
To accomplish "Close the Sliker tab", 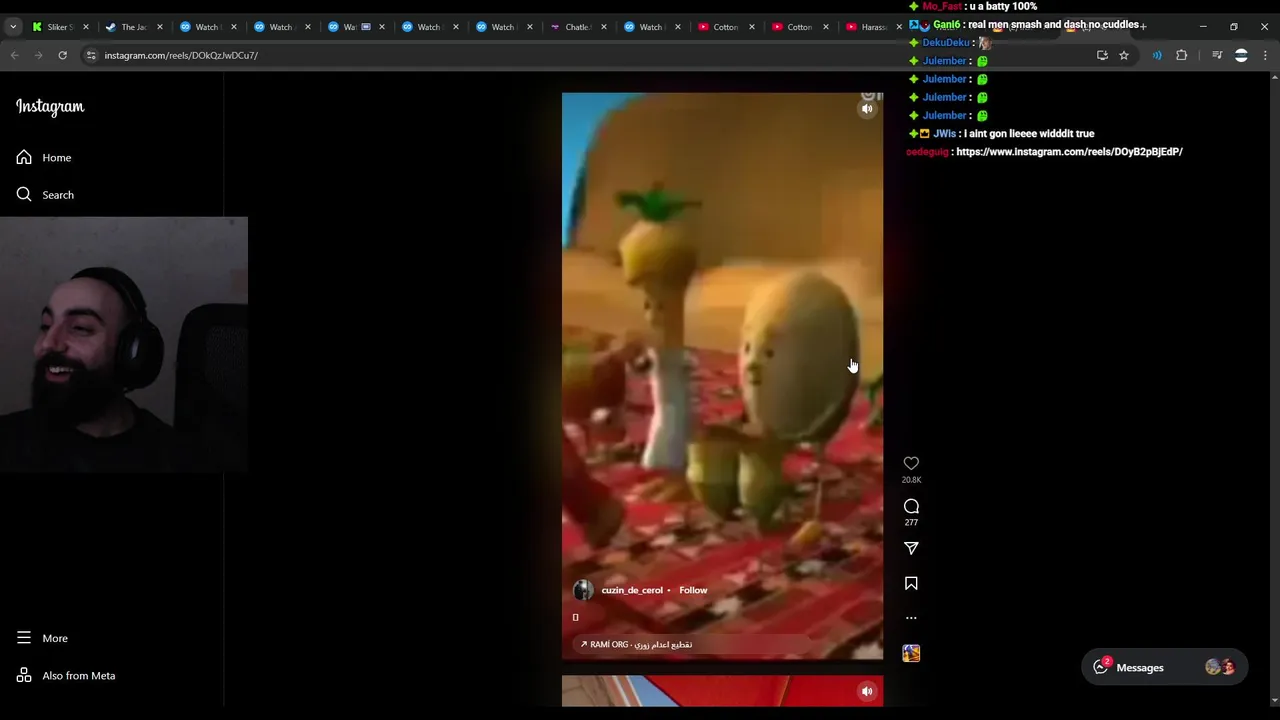I will pyautogui.click(x=86, y=27).
